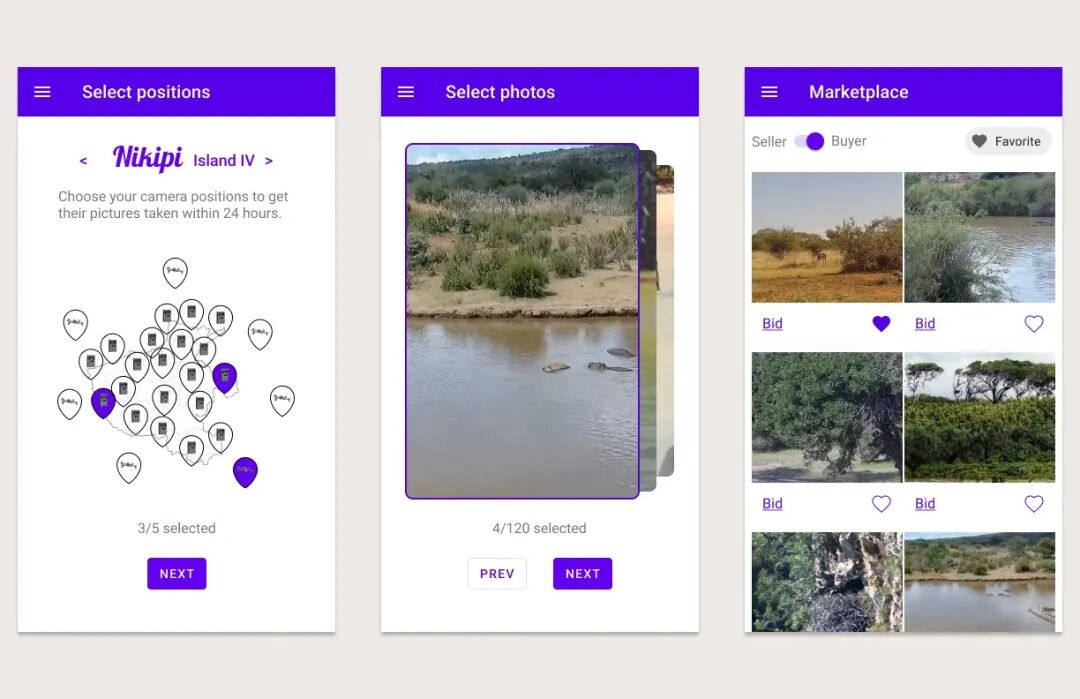Favorite the large tree photo with heart
Screen dimensions: 1080x699
click(x=881, y=504)
